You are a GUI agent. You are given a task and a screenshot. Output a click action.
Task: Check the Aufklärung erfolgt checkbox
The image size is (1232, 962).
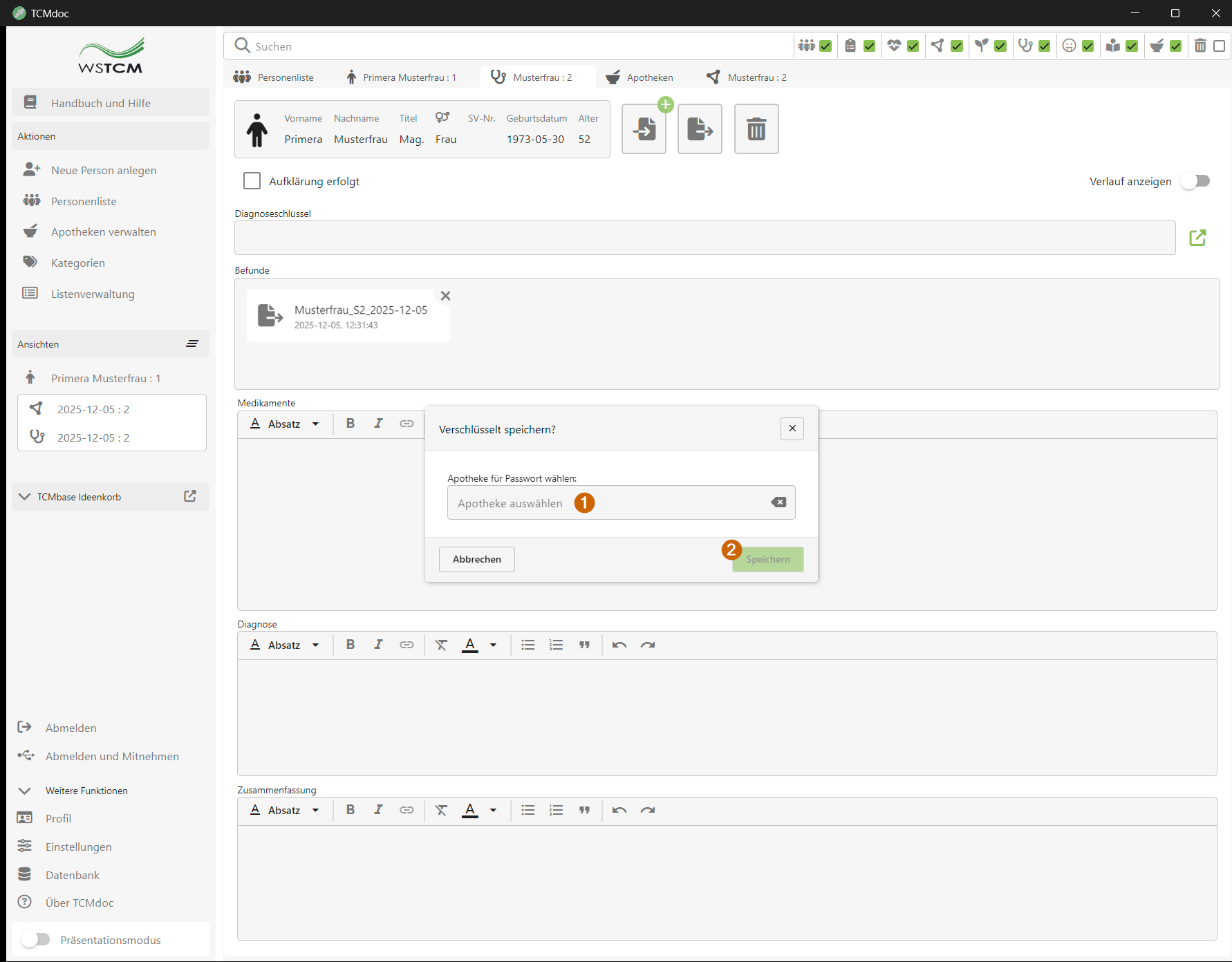click(252, 181)
